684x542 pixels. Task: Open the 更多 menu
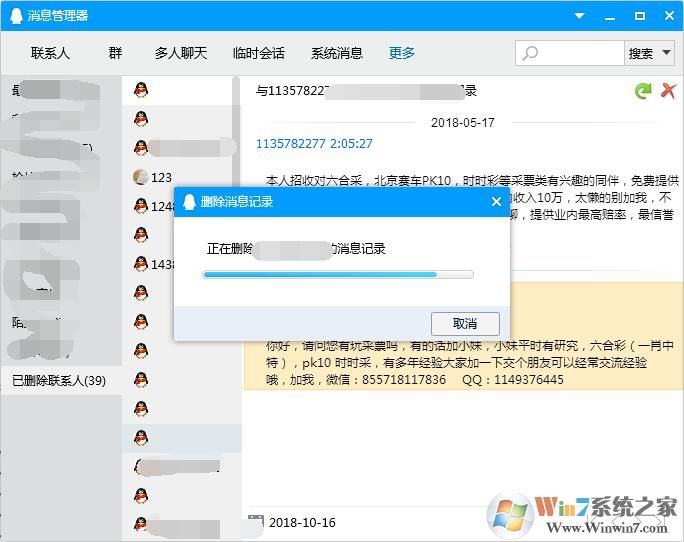401,53
